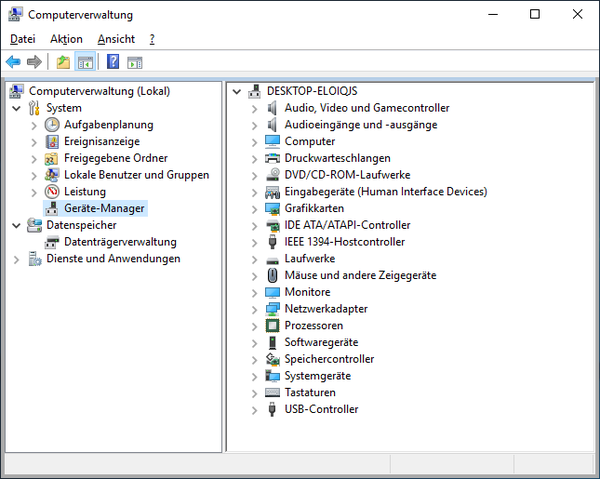Select Audioeingänge und -ausgänge category

[361, 125]
